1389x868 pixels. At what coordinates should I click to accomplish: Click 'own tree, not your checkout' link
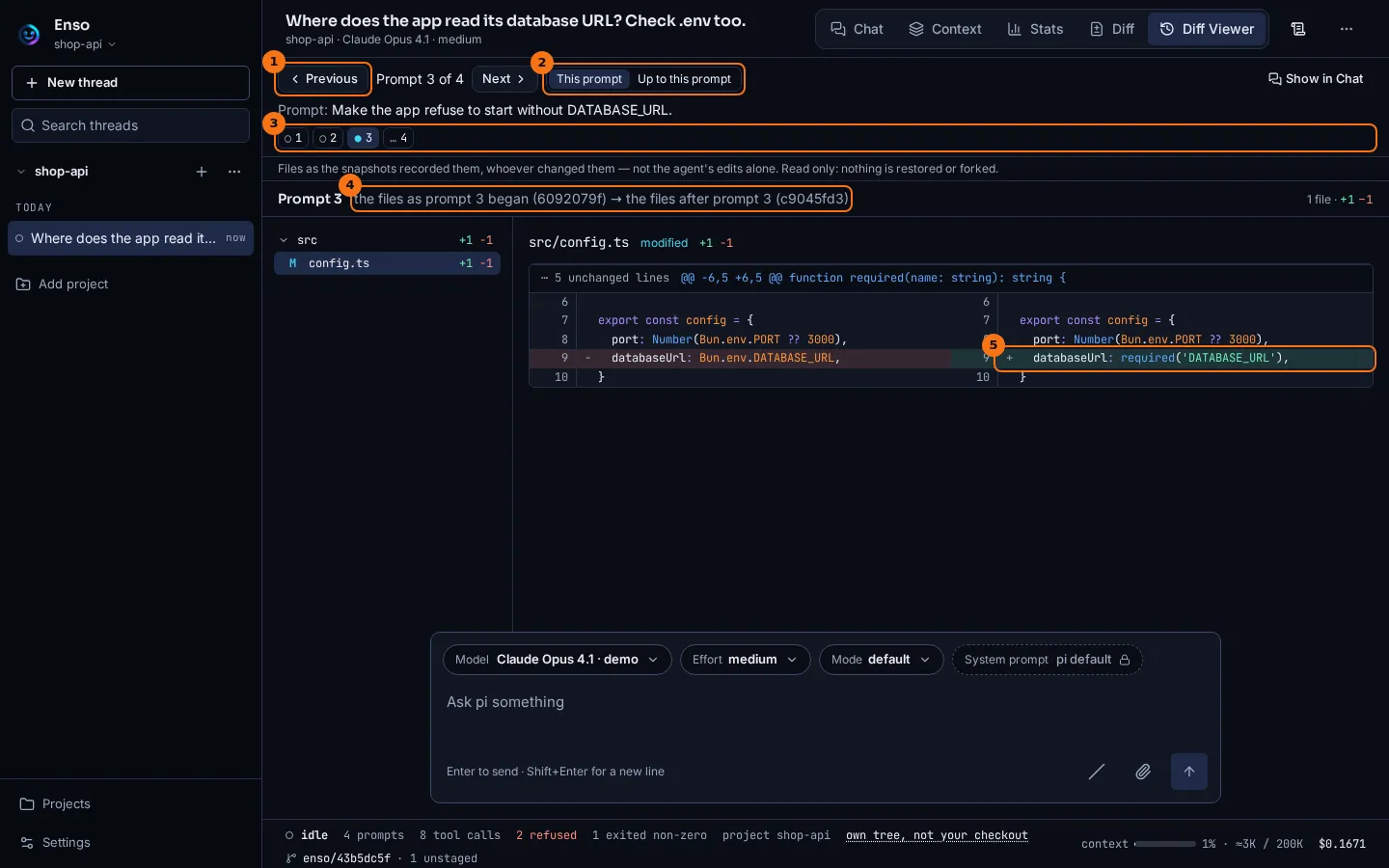click(x=937, y=835)
